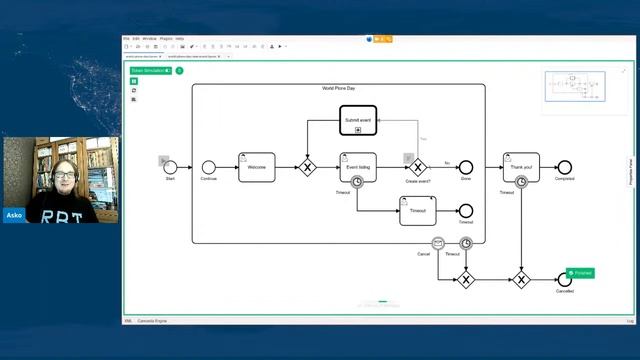Toggle the minimap with its corner icon
Image resolution: width=640 pixels, height=360 pixels.
click(623, 71)
